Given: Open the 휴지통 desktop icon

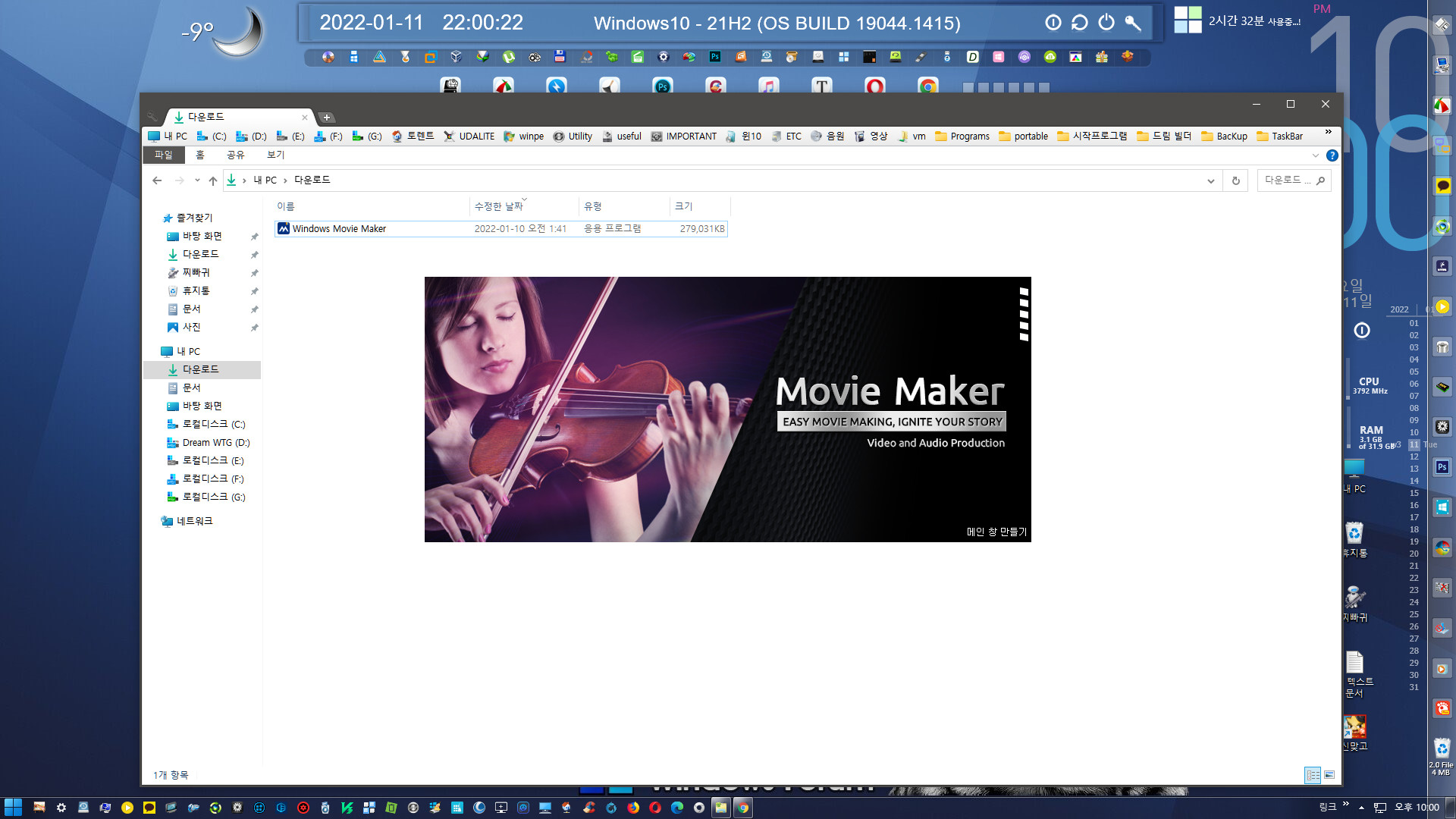Looking at the screenshot, I should click(x=1355, y=540).
